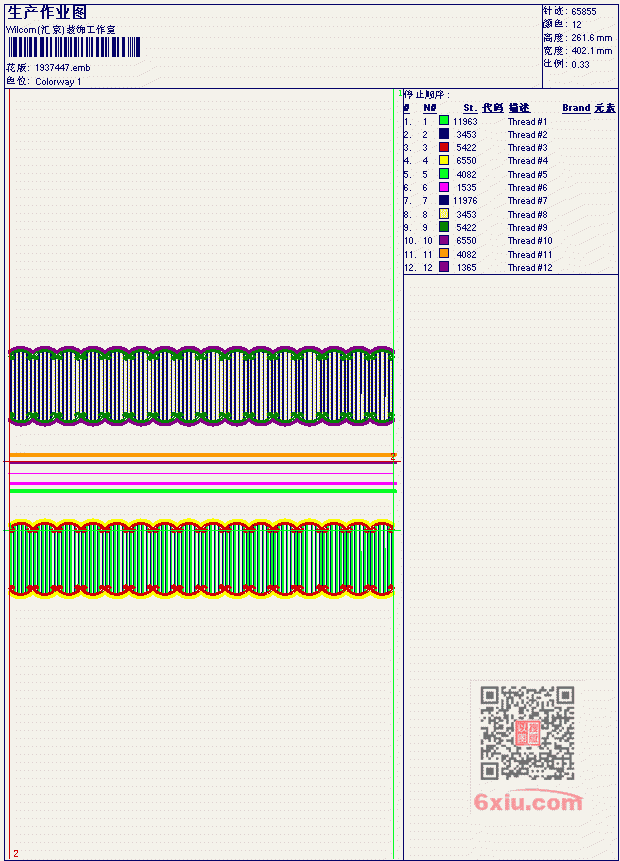Select the 'Thread #6' description

(x=527, y=188)
